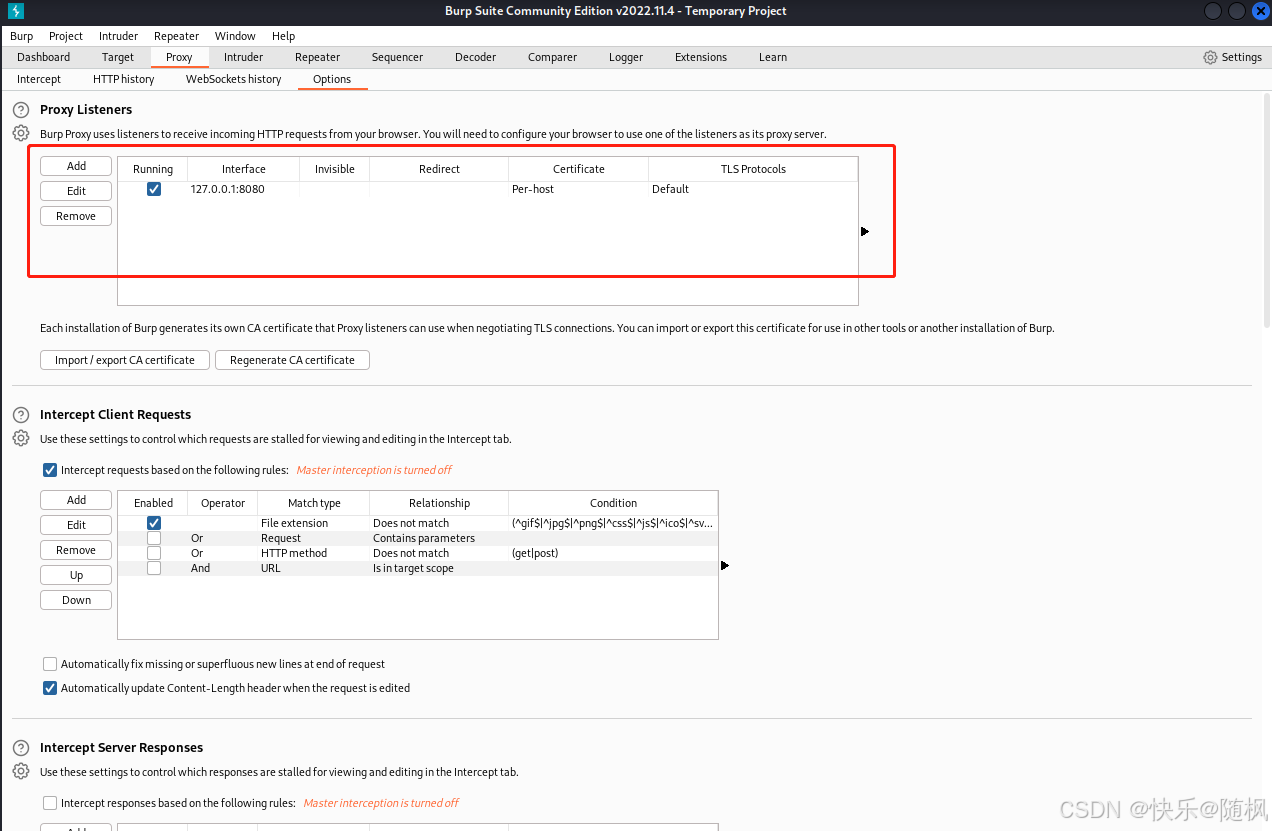Switch to the Sequencer tab

point(397,57)
